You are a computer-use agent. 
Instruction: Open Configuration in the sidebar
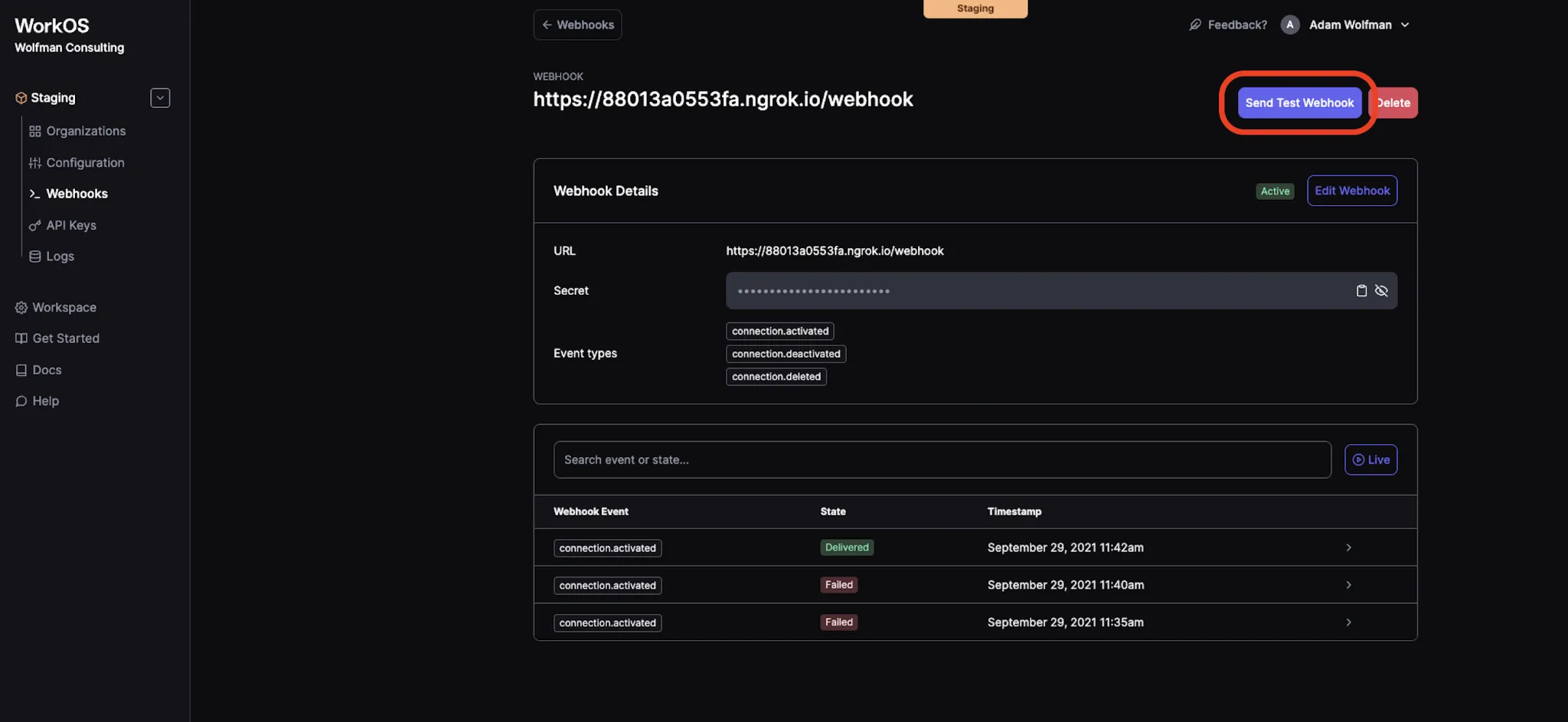(85, 162)
